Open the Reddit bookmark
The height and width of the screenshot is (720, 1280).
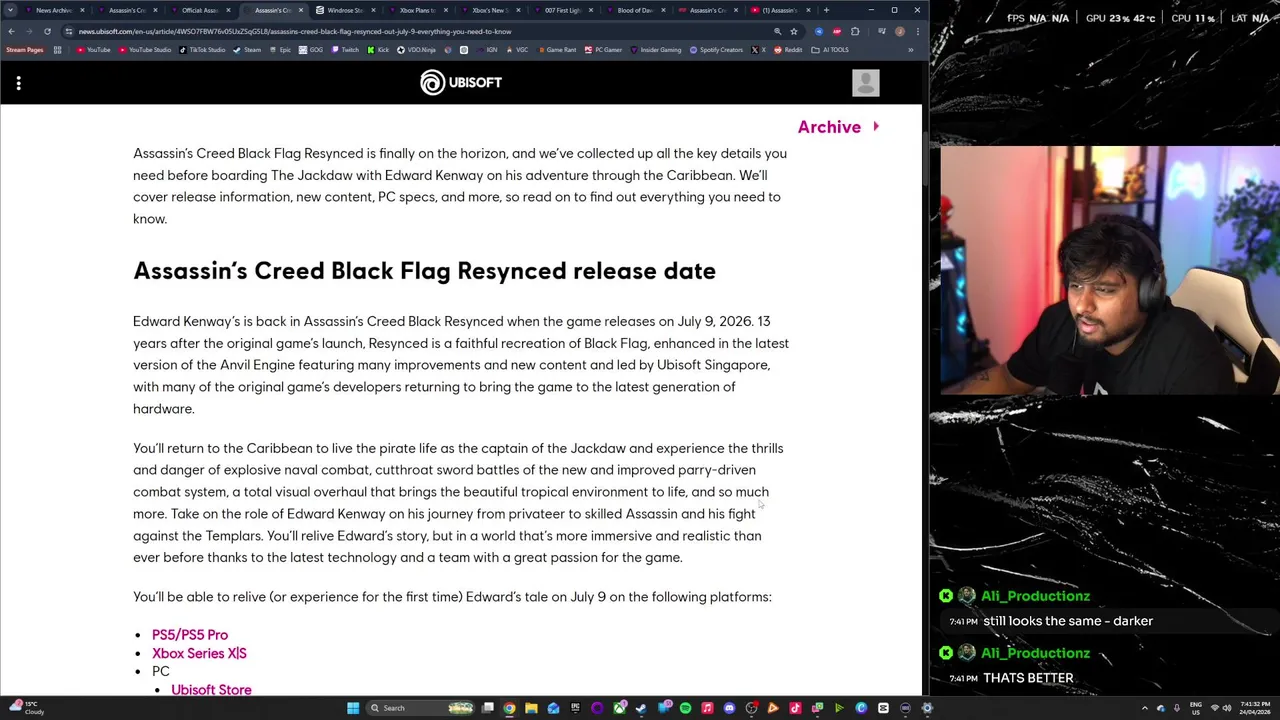point(788,50)
